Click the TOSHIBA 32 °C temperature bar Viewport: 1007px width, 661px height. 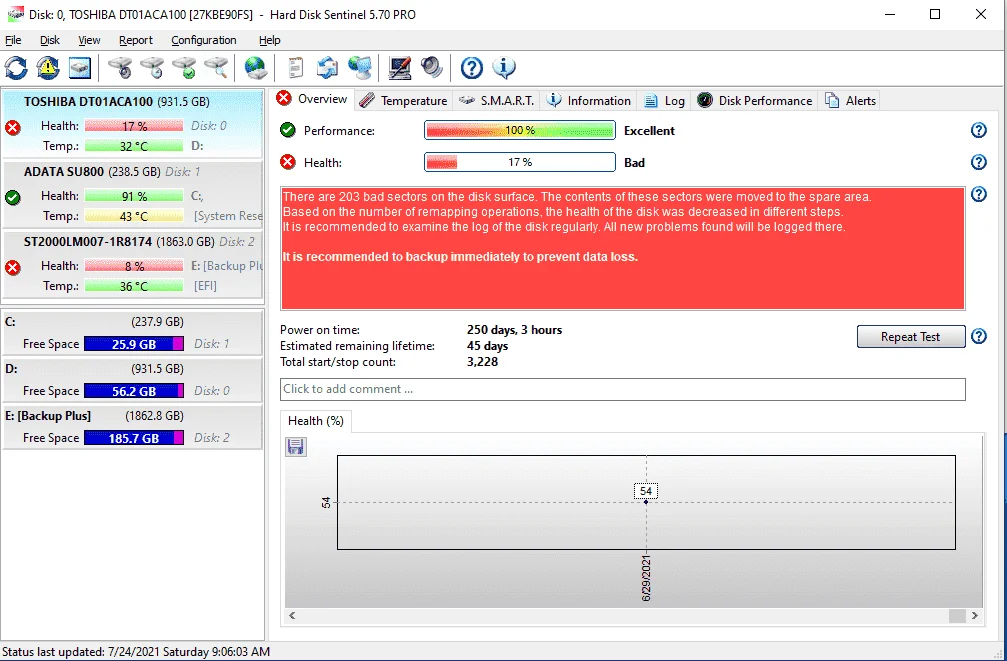[x=134, y=146]
